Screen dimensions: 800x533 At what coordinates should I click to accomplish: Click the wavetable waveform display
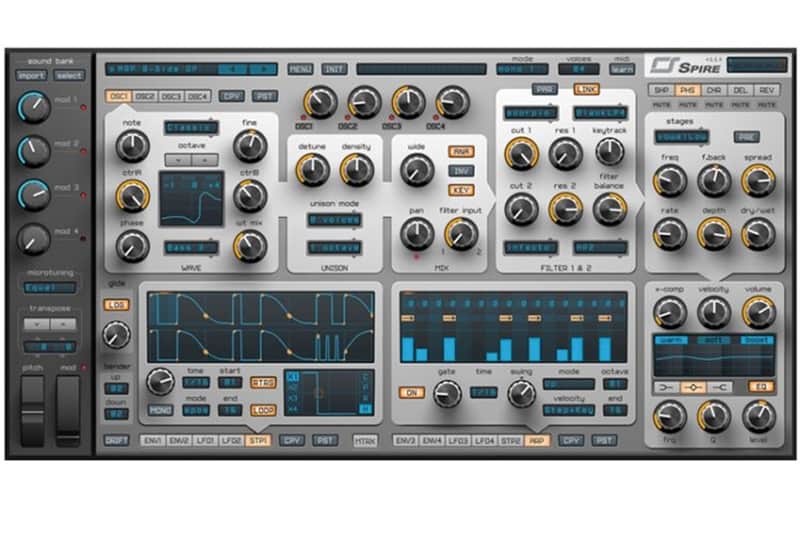coord(191,199)
